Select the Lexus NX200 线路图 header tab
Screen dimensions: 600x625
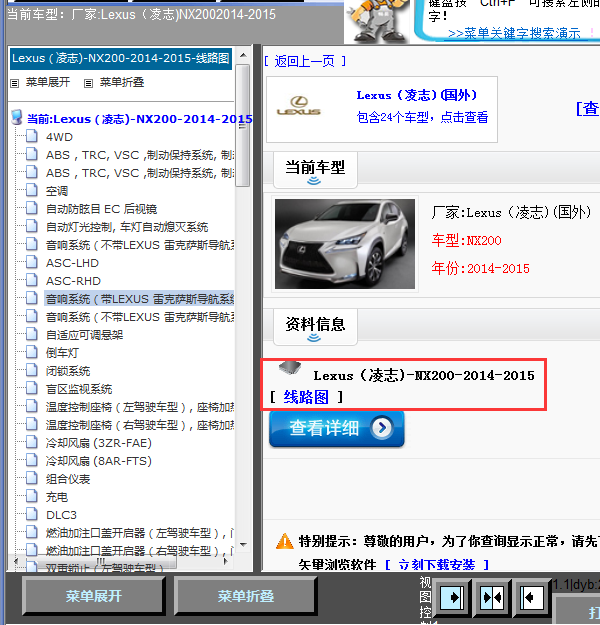coord(121,59)
